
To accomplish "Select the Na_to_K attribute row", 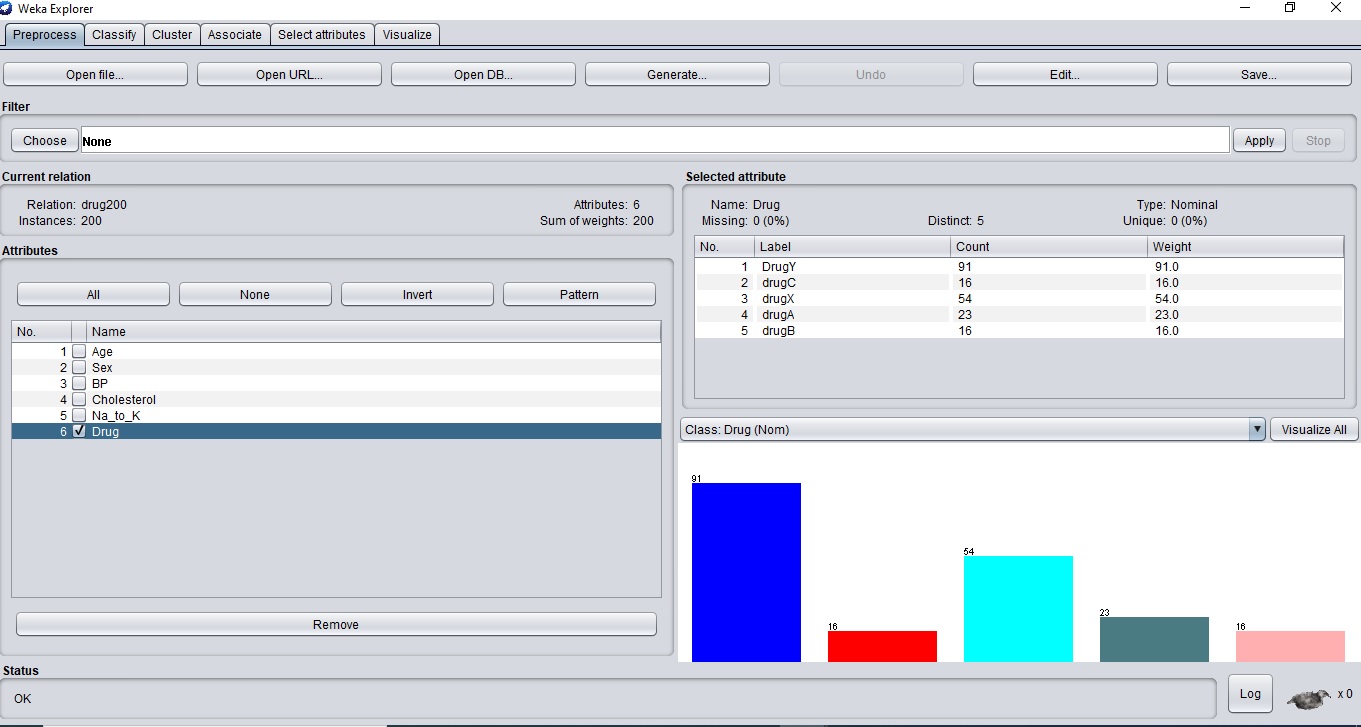I will coord(336,416).
